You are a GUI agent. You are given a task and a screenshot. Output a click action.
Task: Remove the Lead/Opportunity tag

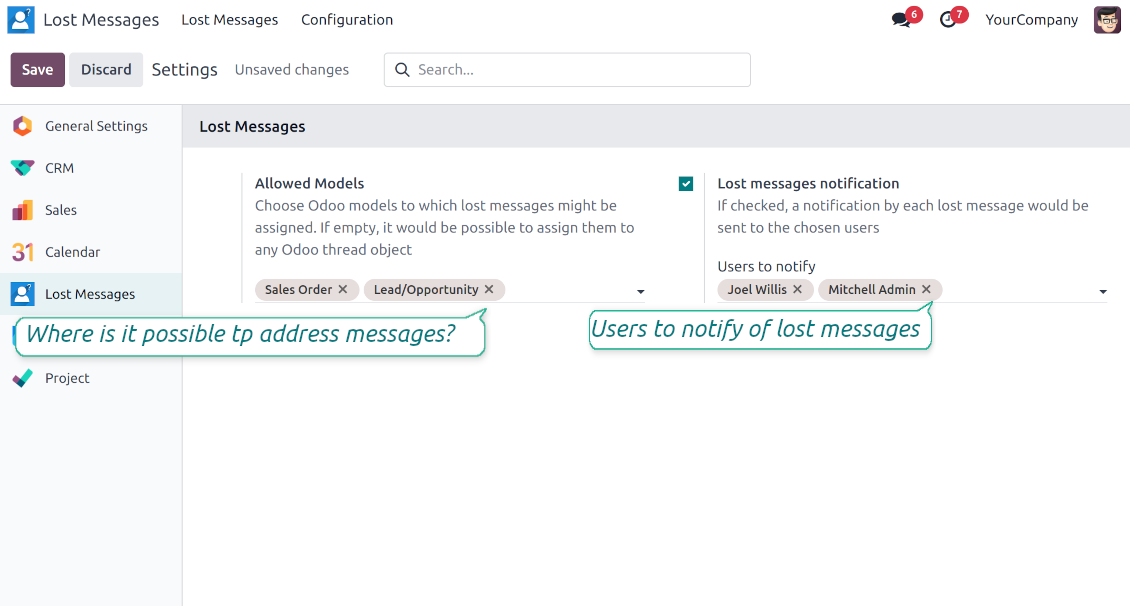[x=489, y=289]
